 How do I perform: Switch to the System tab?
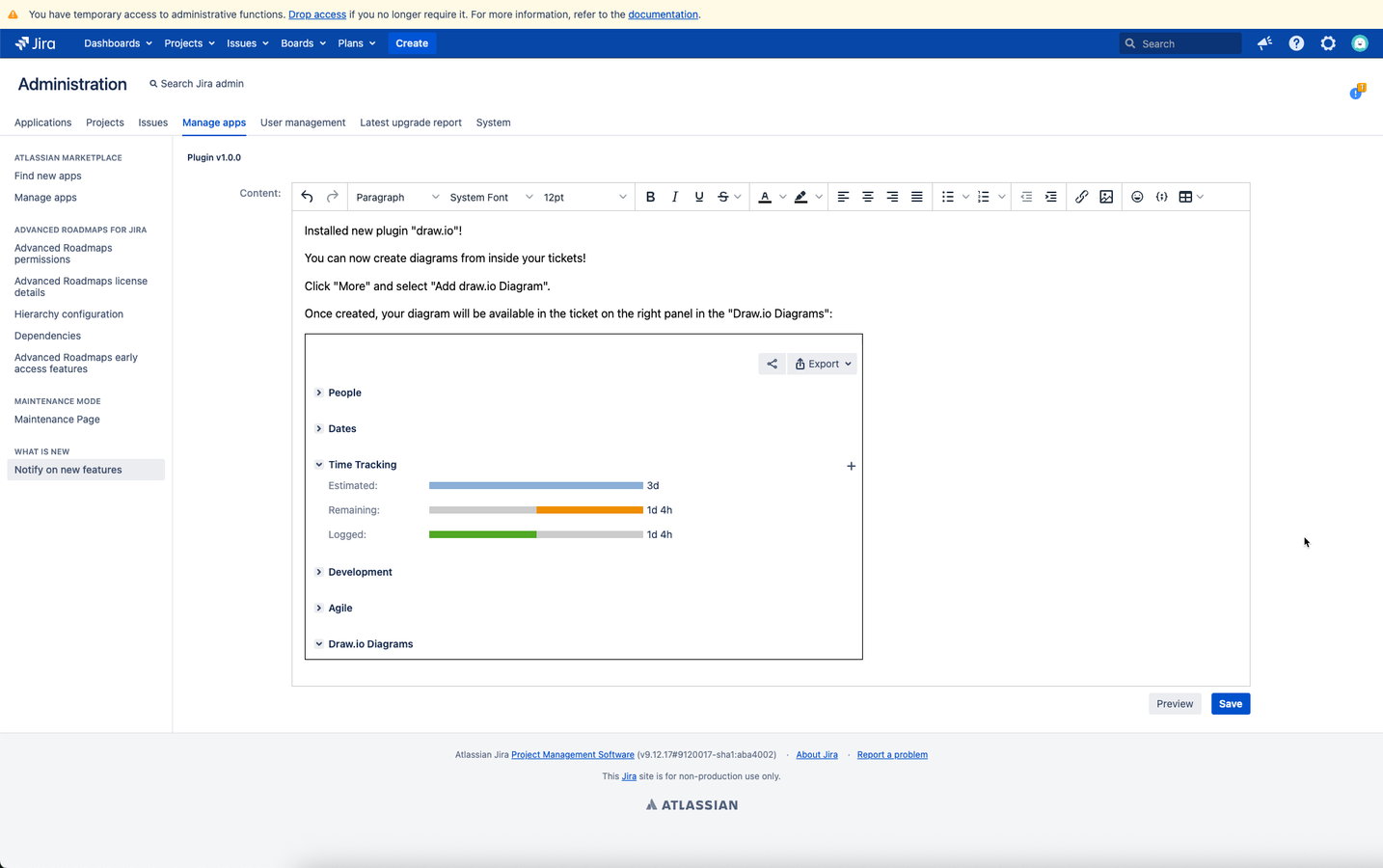click(x=493, y=122)
